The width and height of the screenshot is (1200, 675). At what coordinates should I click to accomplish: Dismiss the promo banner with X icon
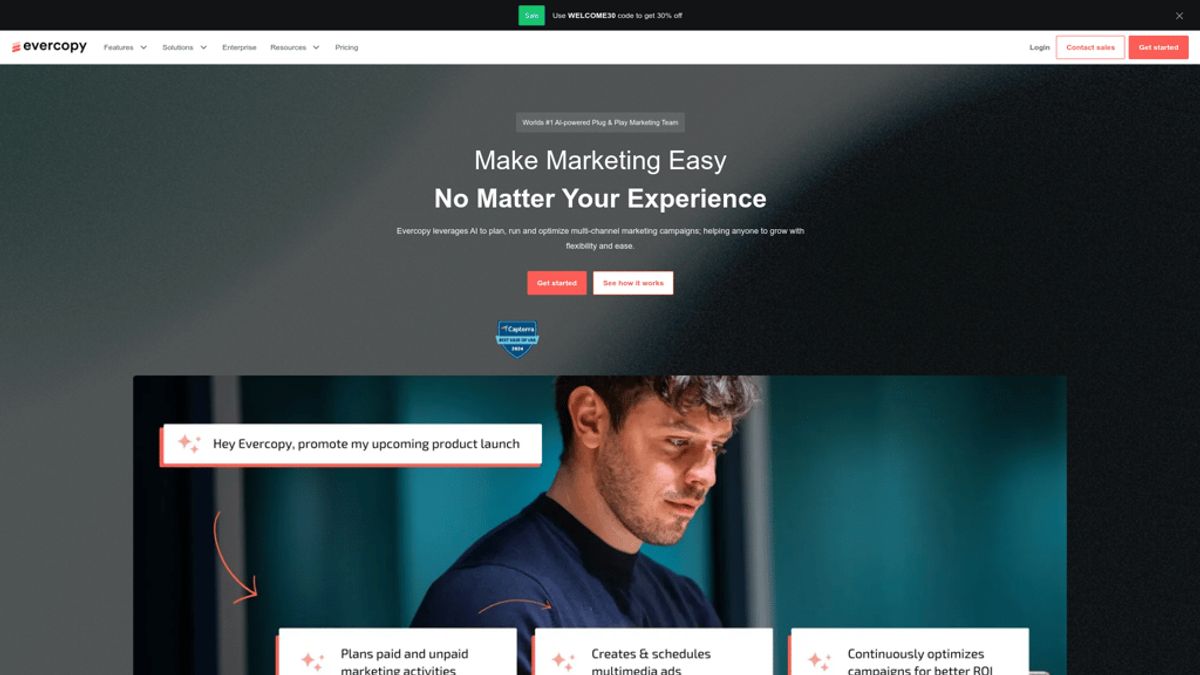pyautogui.click(x=1179, y=15)
